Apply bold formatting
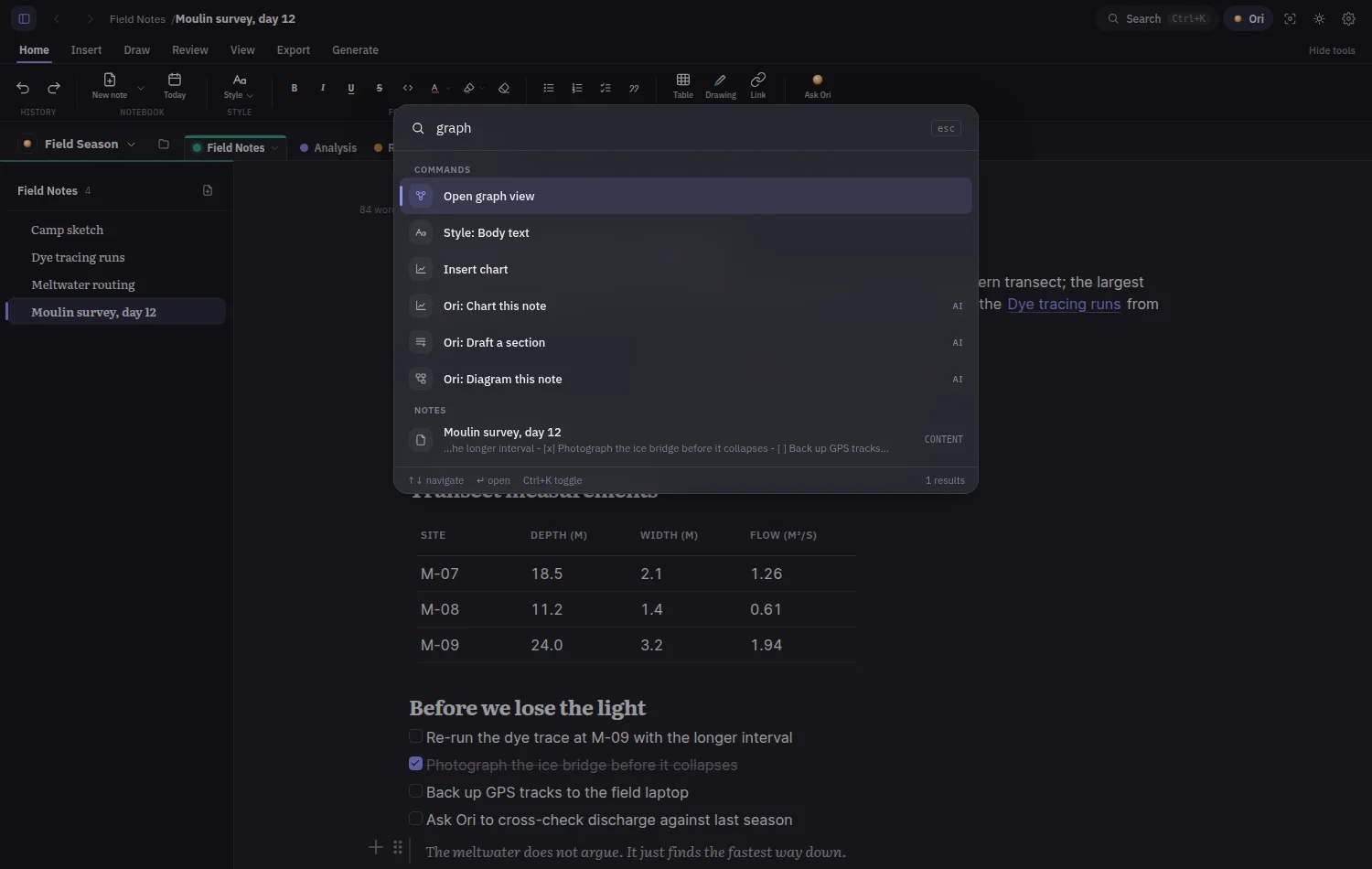Image resolution: width=1372 pixels, height=869 pixels. (x=295, y=88)
